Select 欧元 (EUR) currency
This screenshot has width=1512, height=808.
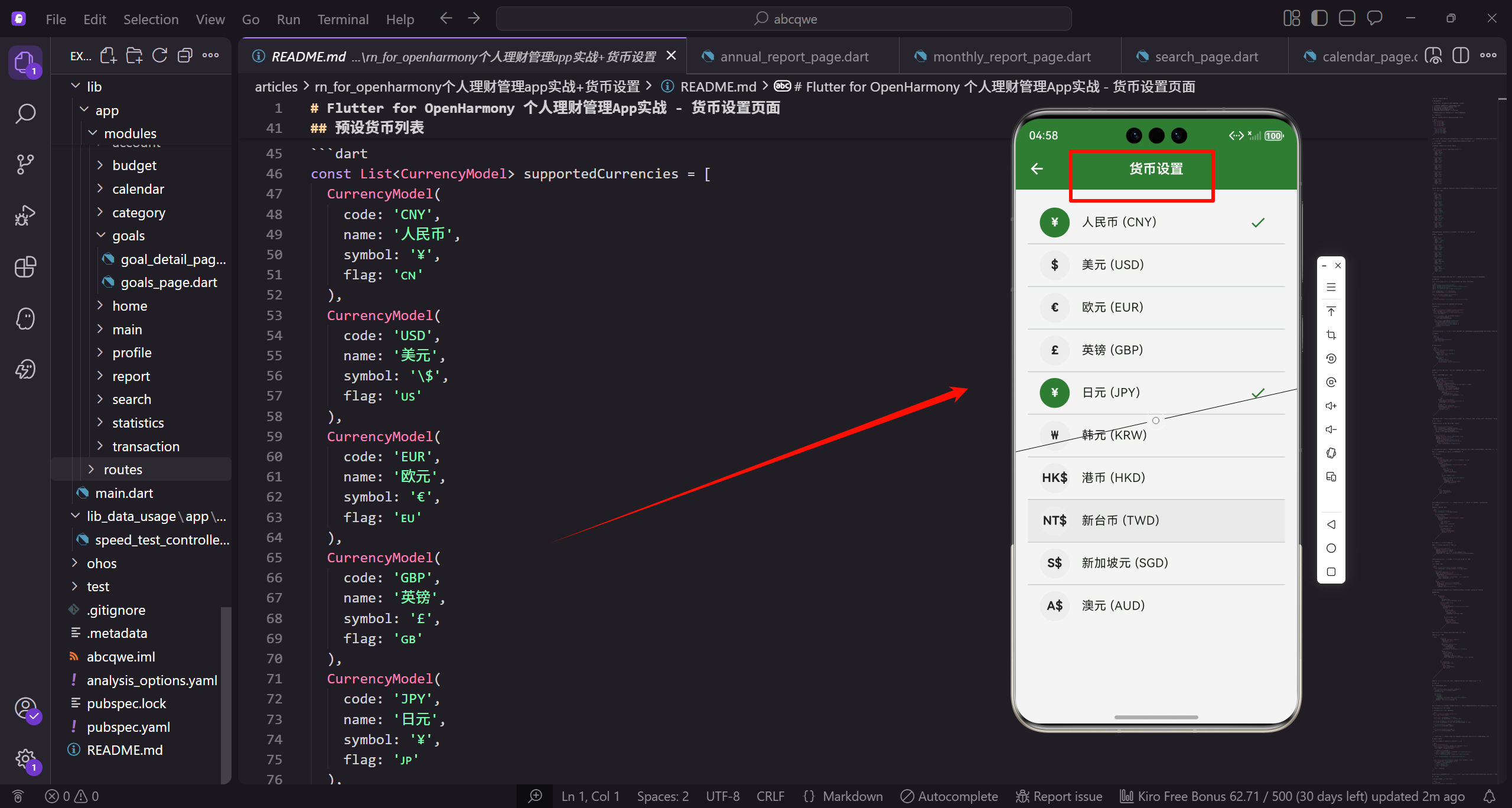(x=1156, y=308)
